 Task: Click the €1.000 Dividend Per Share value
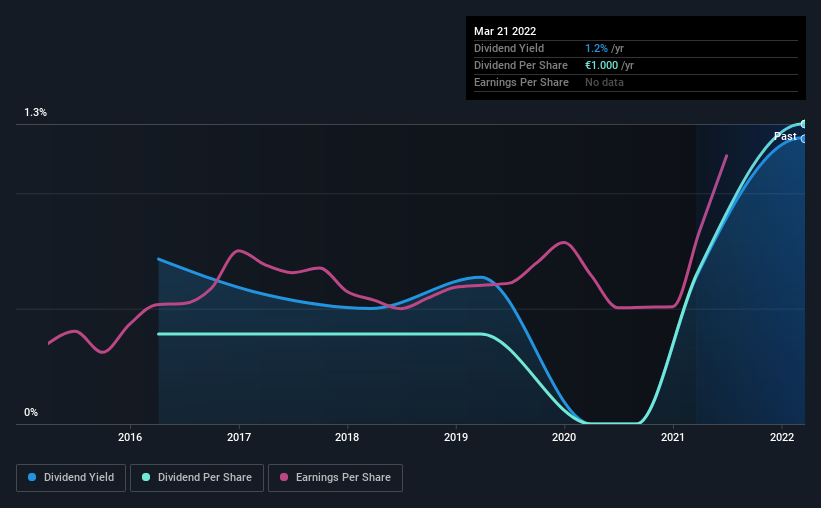pos(602,65)
